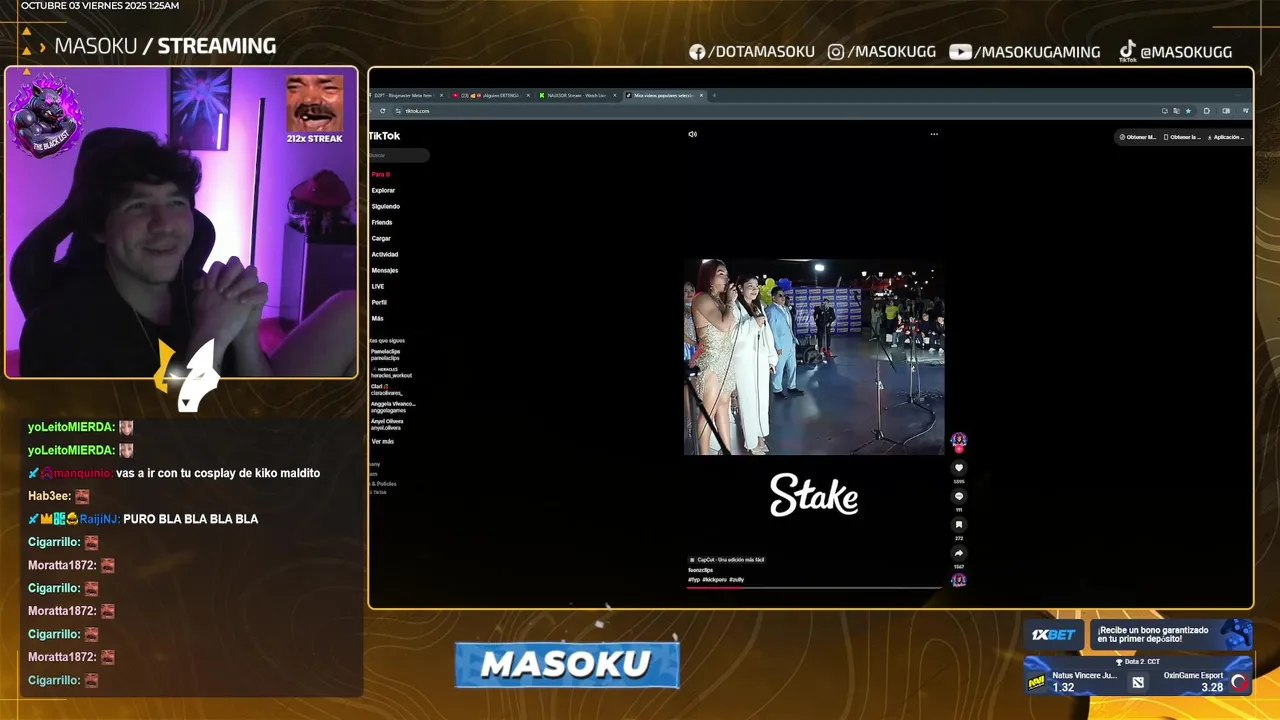This screenshot has width=1280, height=720.
Task: Open the browser side panel icon
Action: pos(1226,111)
